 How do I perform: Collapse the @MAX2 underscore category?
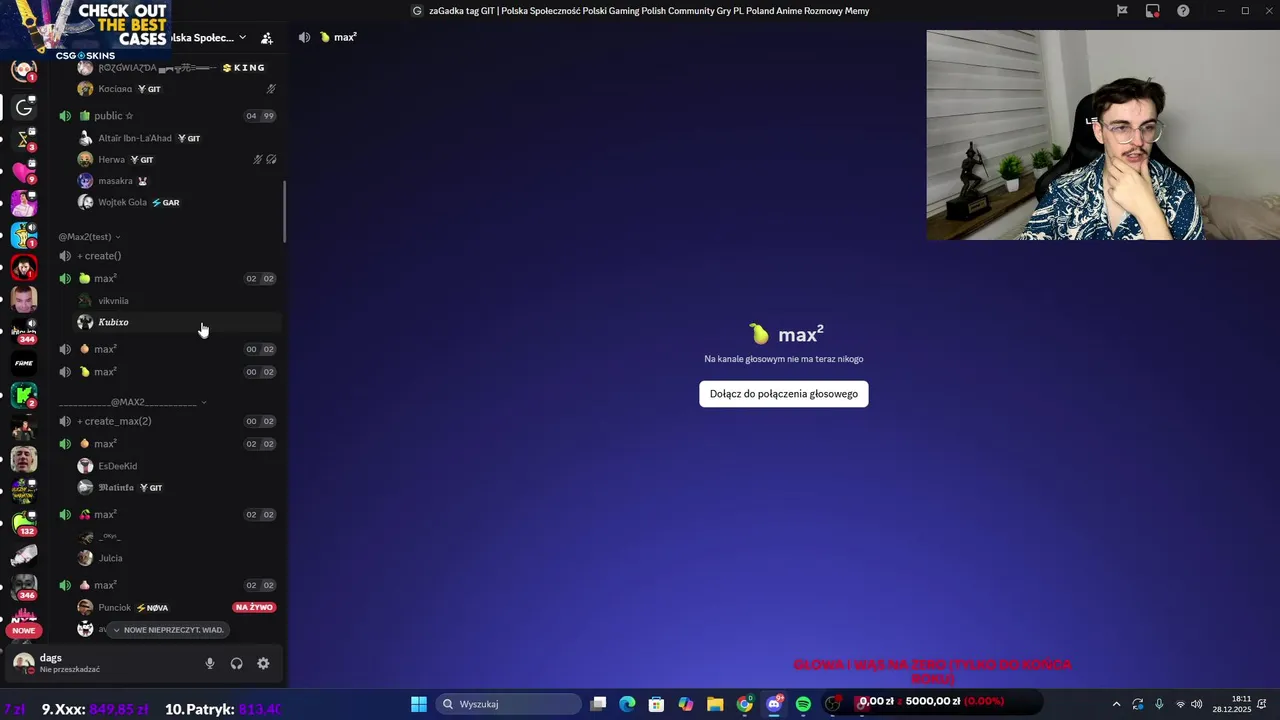coord(133,402)
